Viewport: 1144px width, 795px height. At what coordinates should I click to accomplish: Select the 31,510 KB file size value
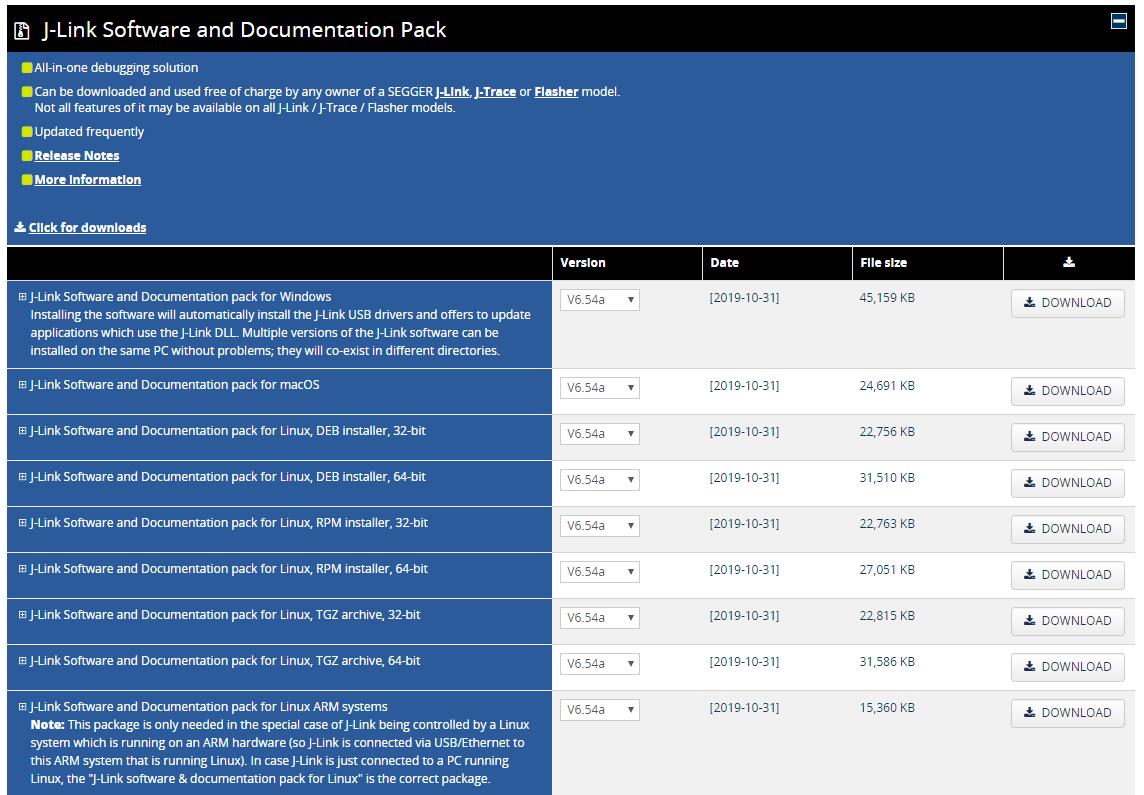point(887,478)
